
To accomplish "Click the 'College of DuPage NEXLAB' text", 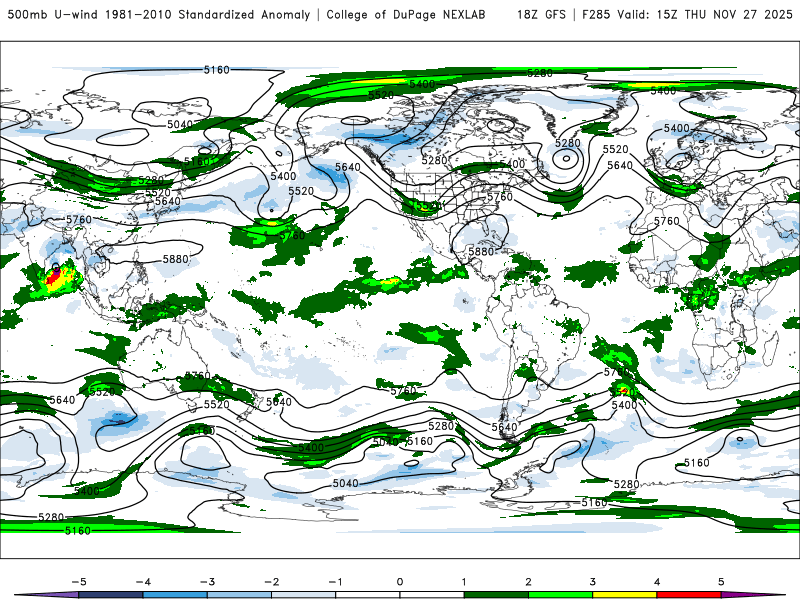I will [406, 14].
